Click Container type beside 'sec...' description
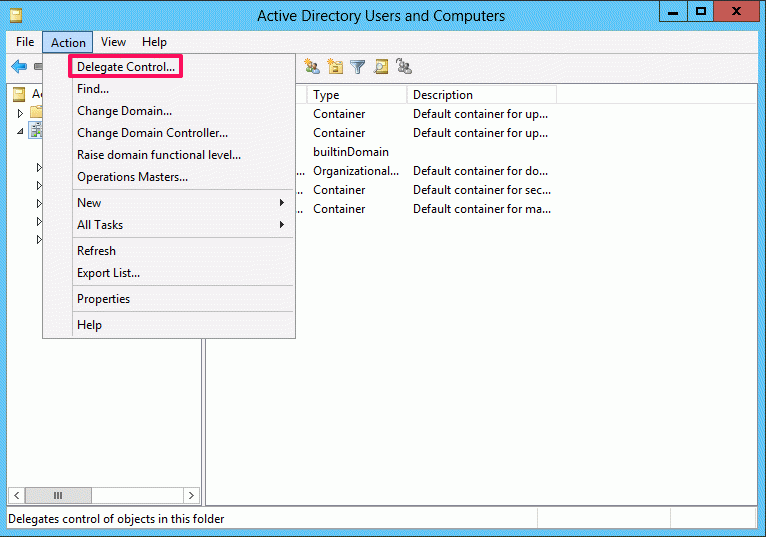766x537 pixels. coord(339,190)
